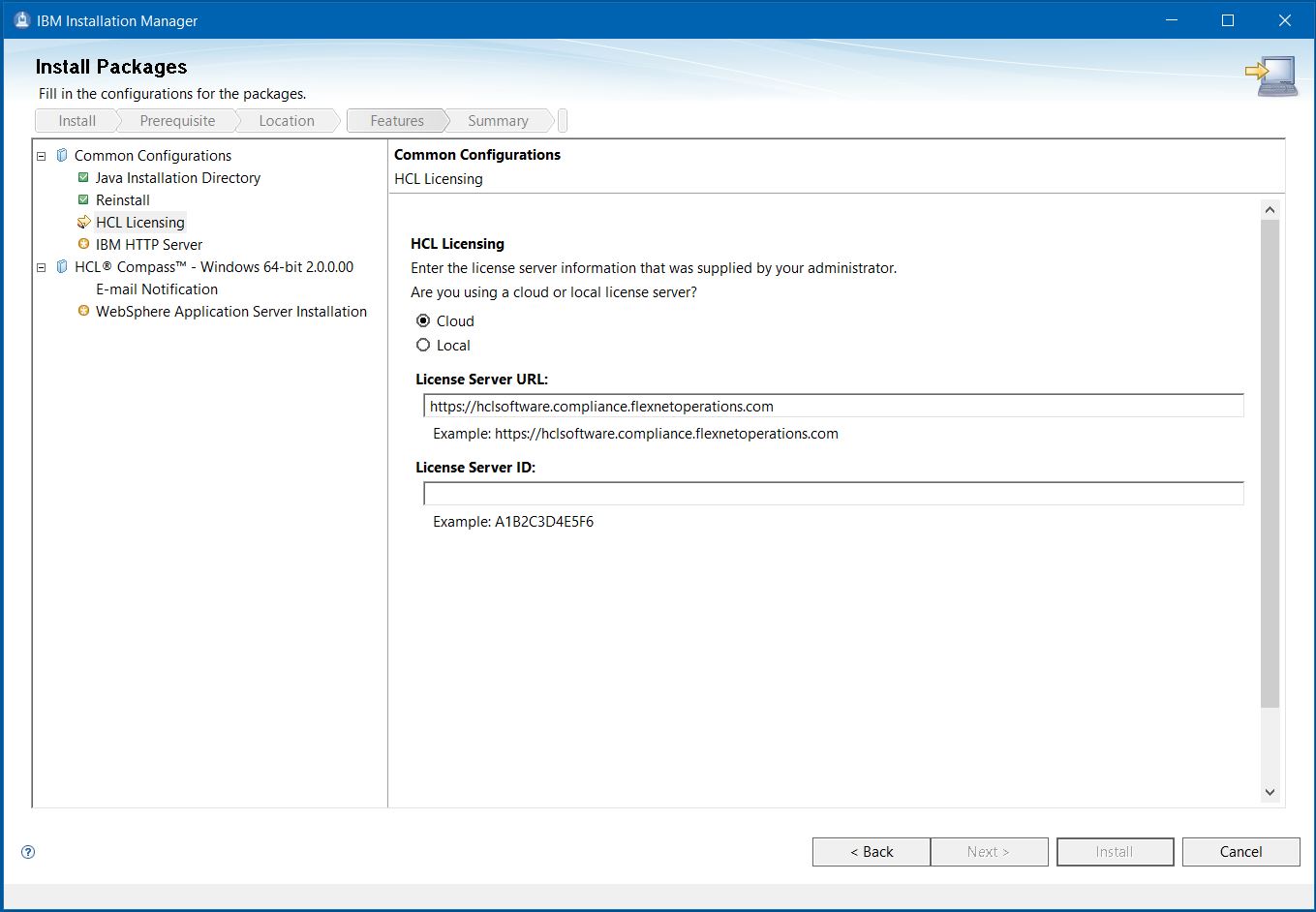The width and height of the screenshot is (1316, 912).
Task: Go to the Location wizard step
Action: point(287,121)
